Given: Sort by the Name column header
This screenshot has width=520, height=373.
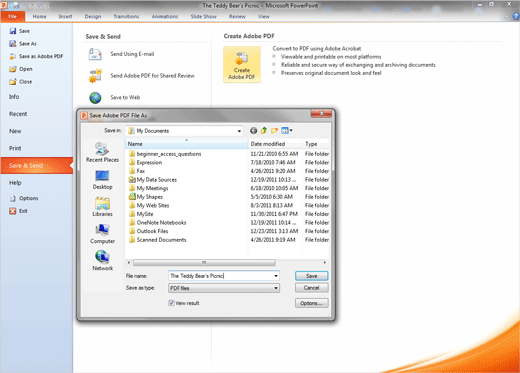Looking at the screenshot, I should (187, 144).
